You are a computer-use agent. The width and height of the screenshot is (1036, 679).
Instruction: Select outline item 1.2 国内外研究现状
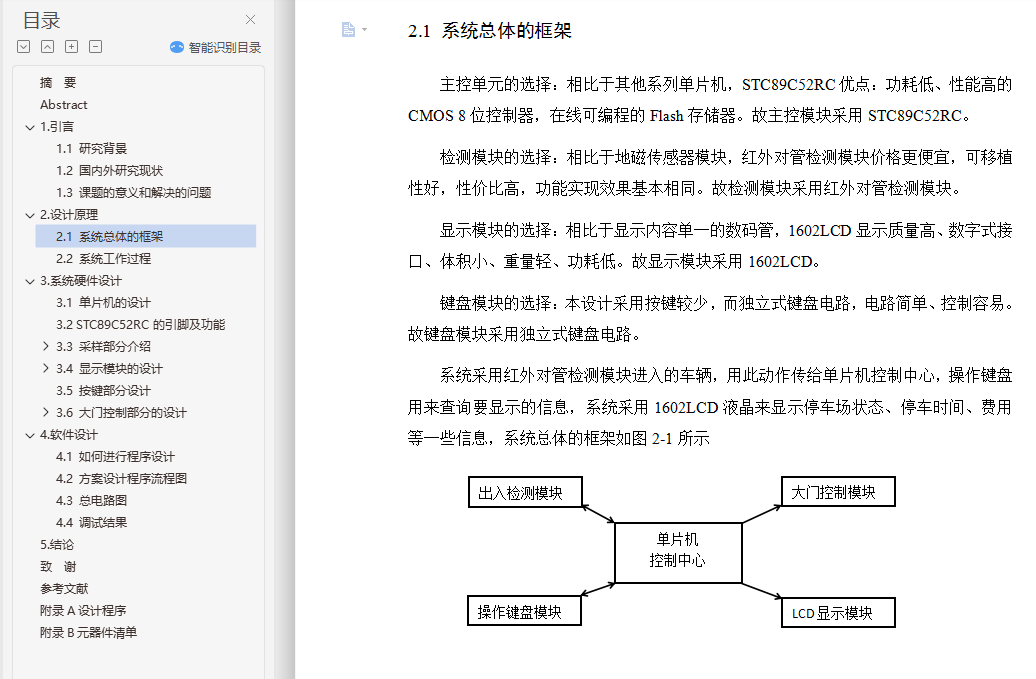pos(109,170)
